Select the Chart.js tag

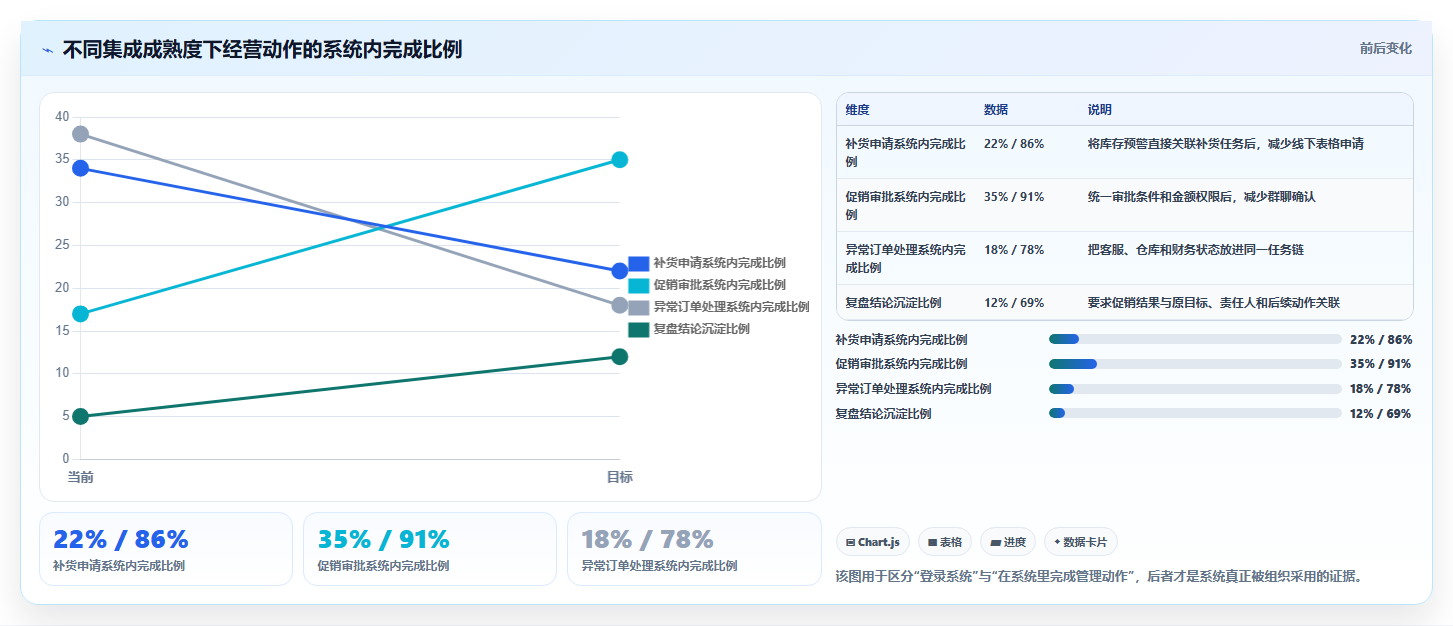[x=873, y=542]
